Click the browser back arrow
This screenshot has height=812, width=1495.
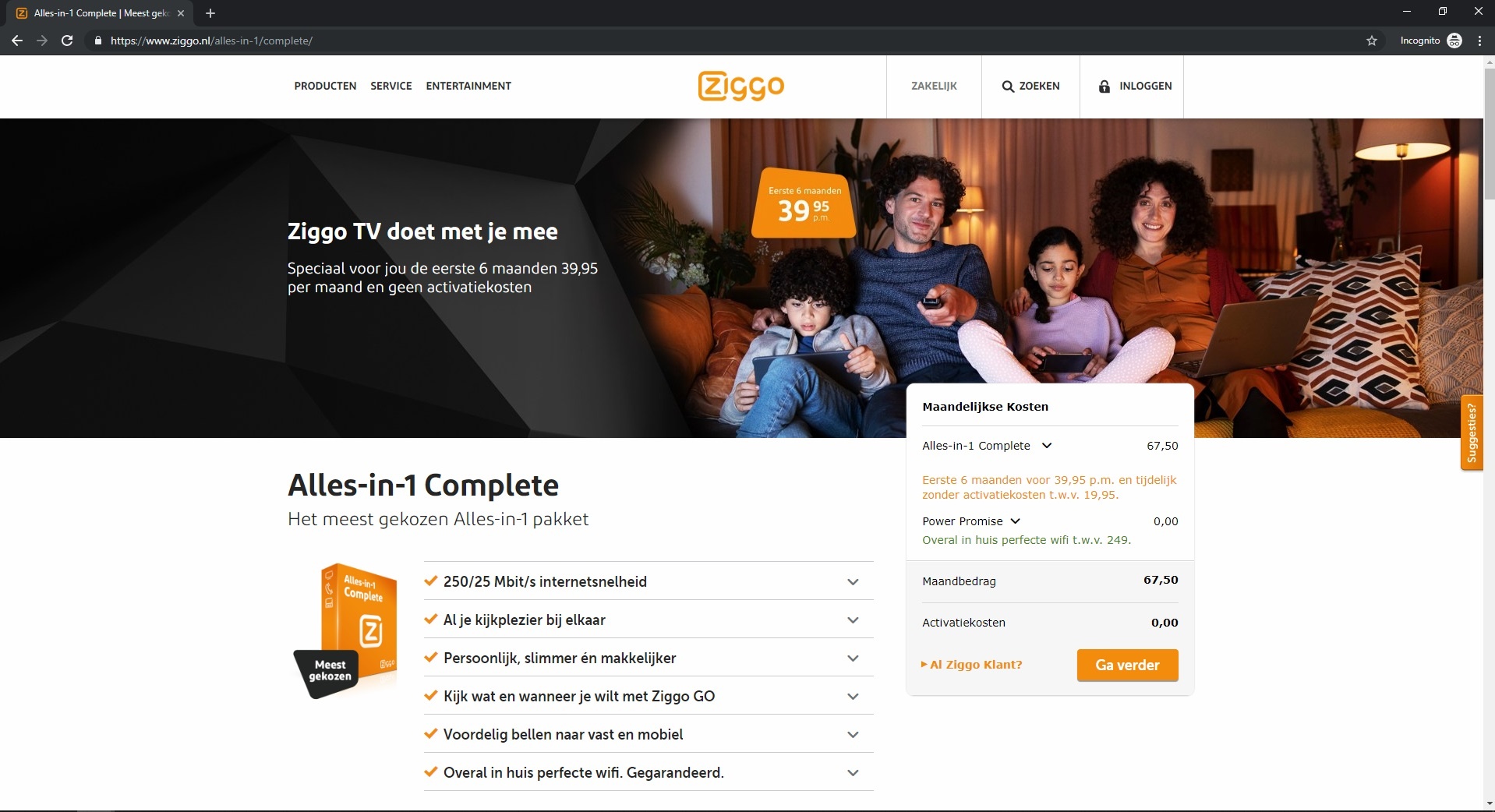point(17,41)
